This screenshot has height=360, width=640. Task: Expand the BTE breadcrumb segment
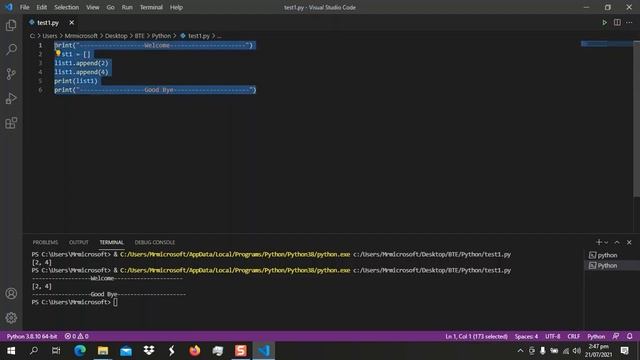coord(140,36)
